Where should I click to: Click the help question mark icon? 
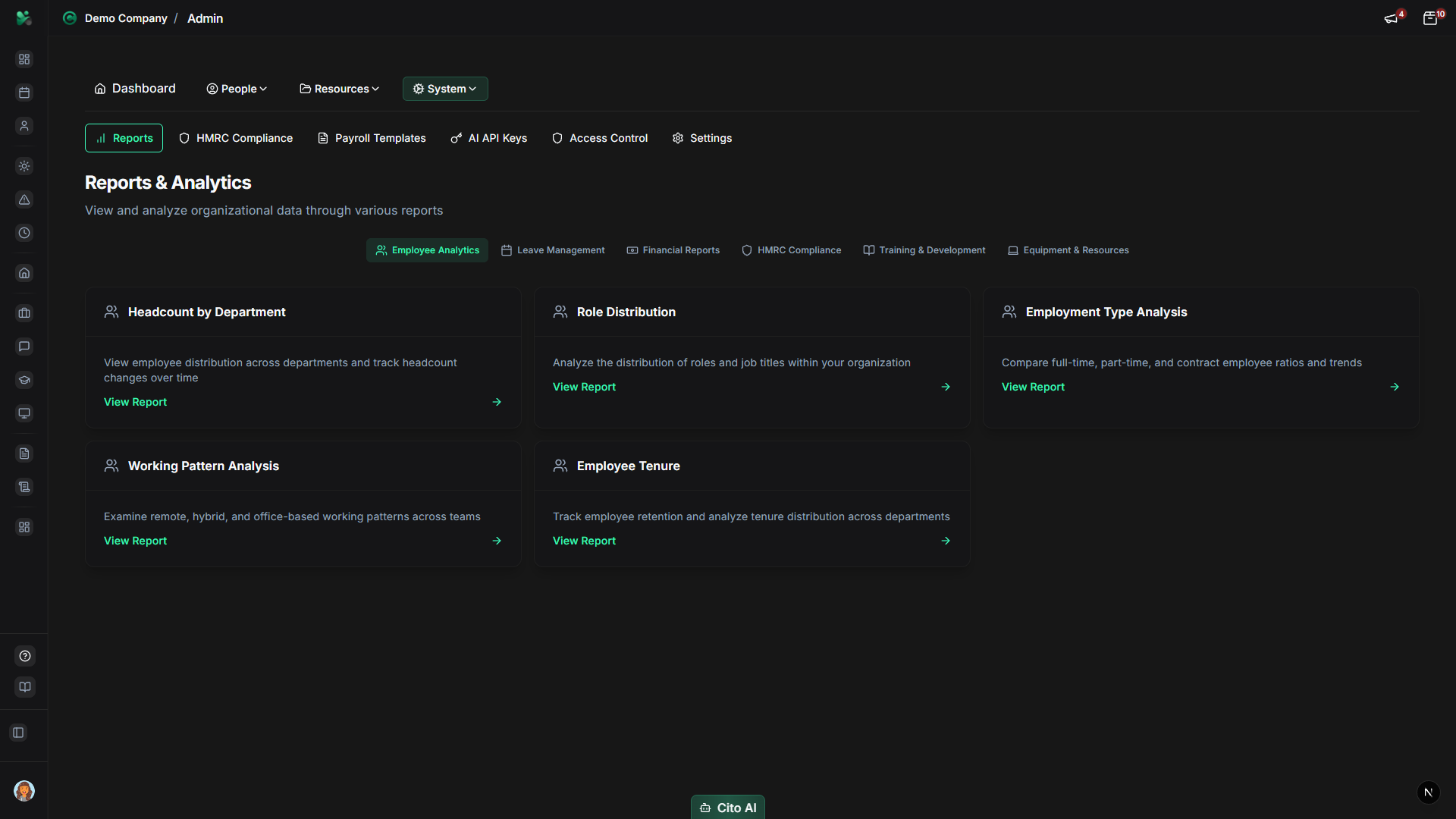point(24,656)
